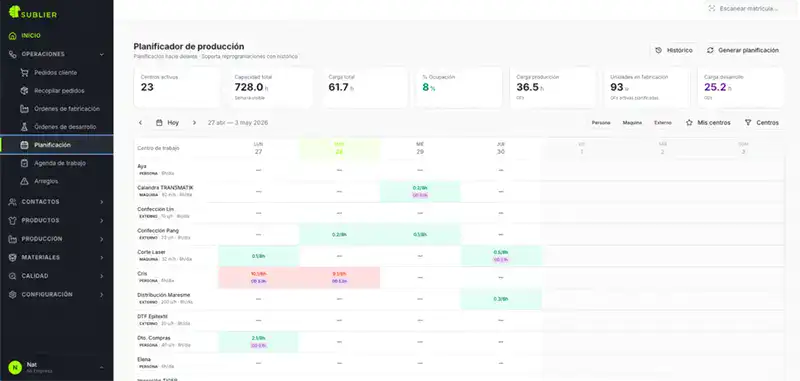Click the Órdenes de fabricación factory icon
Screen dimensions: 800x381
(x=24, y=109)
